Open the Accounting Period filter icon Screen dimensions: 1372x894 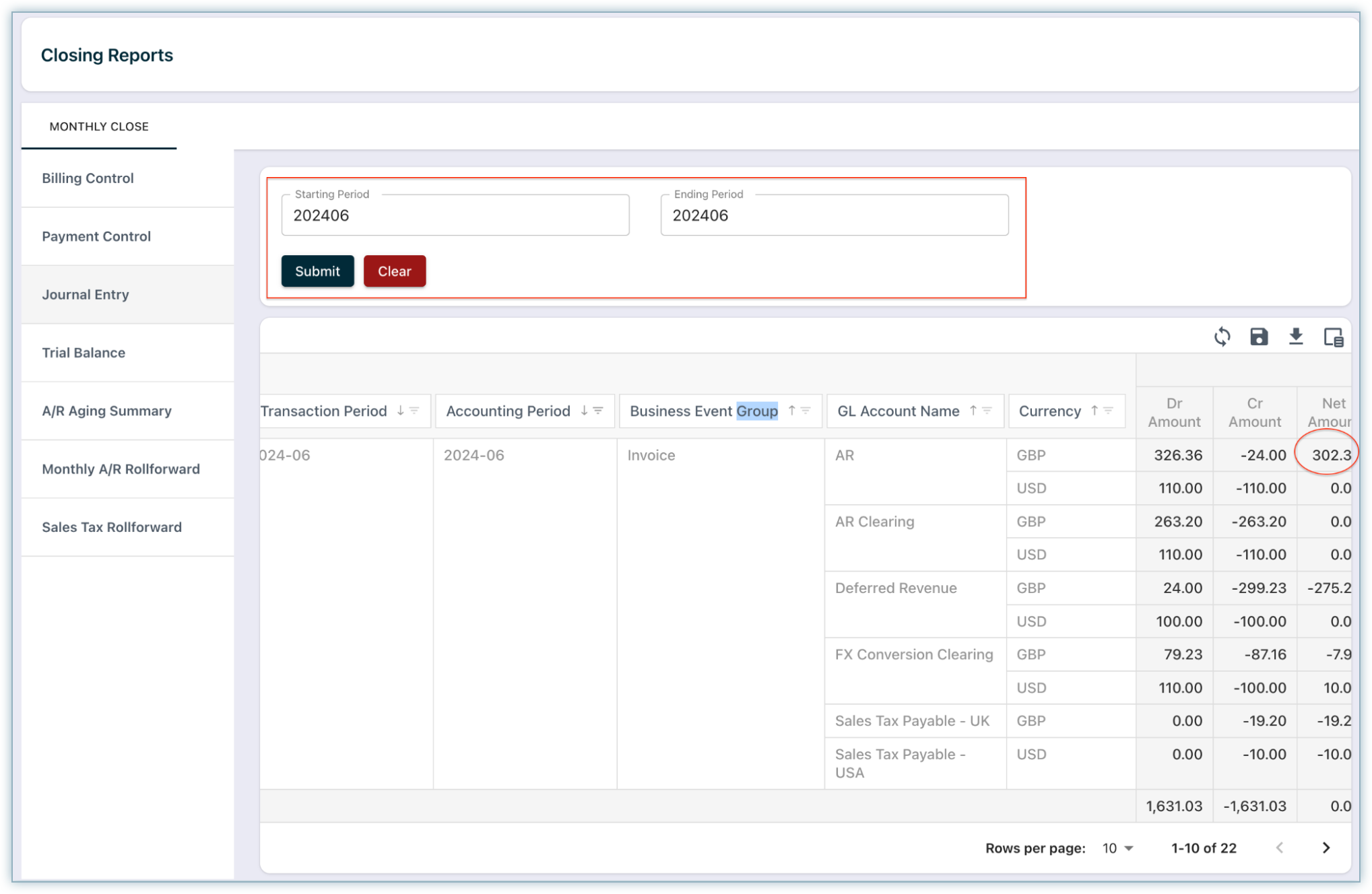point(598,411)
